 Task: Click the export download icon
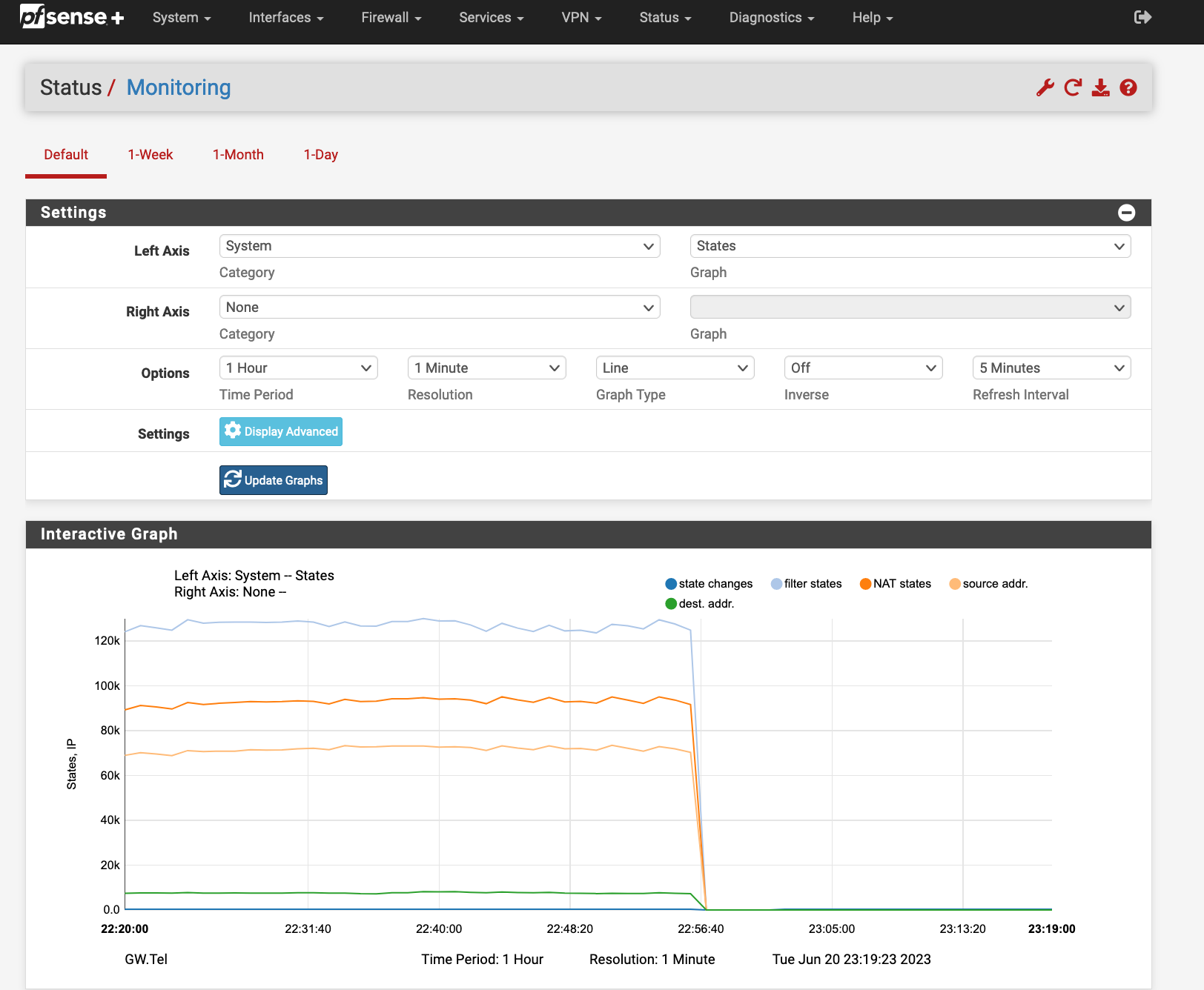click(x=1101, y=87)
